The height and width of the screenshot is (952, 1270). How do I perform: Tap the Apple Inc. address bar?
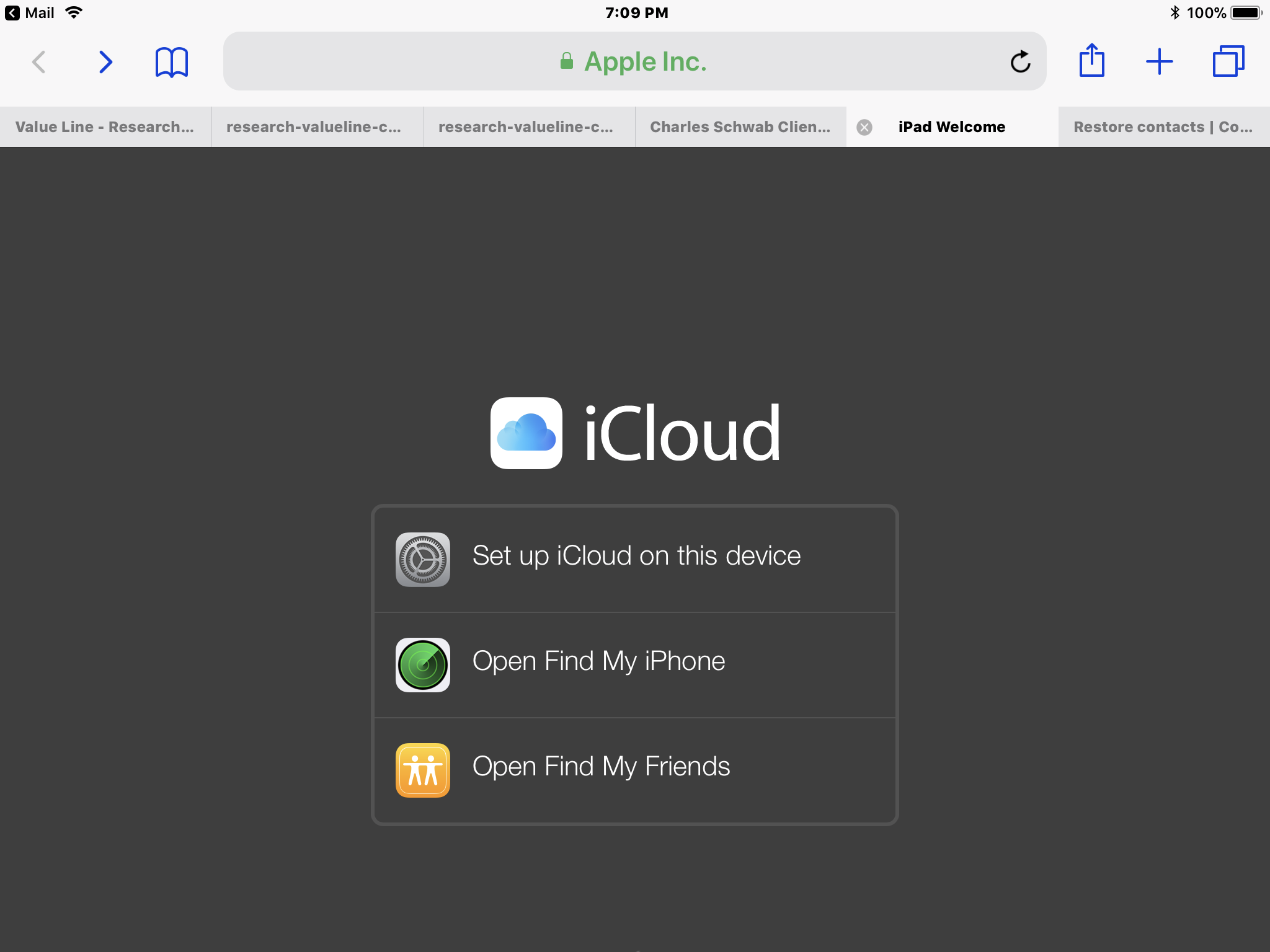635,61
